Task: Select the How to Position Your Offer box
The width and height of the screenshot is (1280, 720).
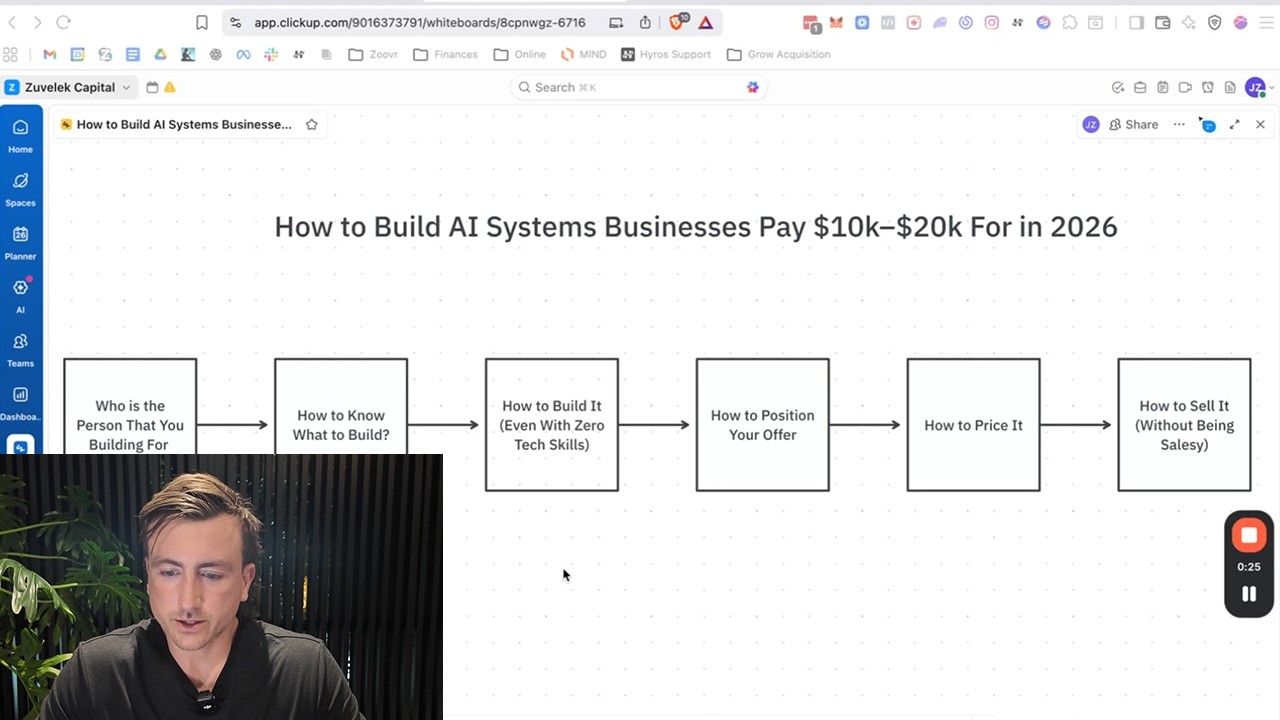Action: (762, 425)
